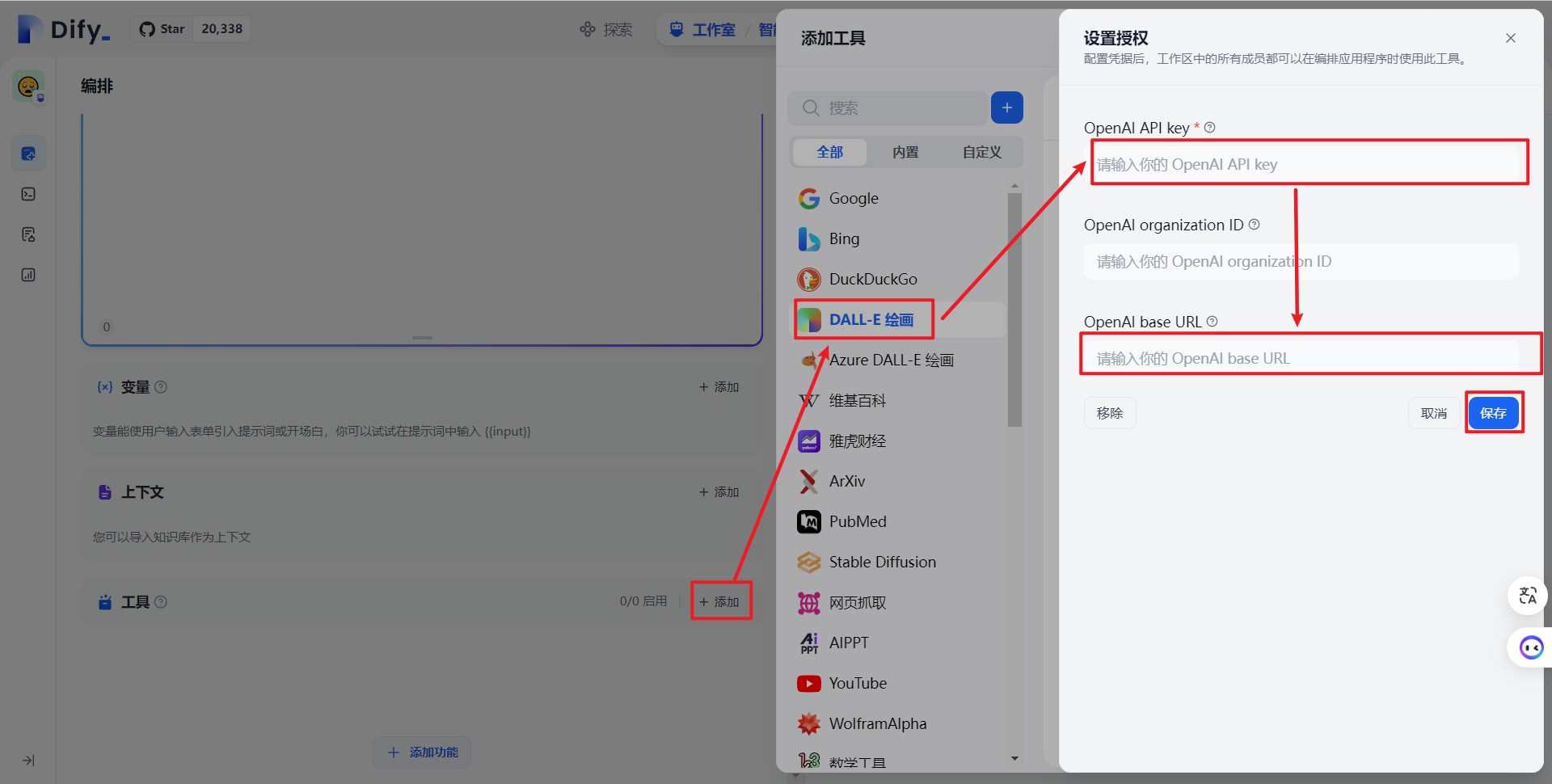This screenshot has width=1552, height=784.
Task: Close the 设置授权 dialog
Action: click(x=1511, y=38)
